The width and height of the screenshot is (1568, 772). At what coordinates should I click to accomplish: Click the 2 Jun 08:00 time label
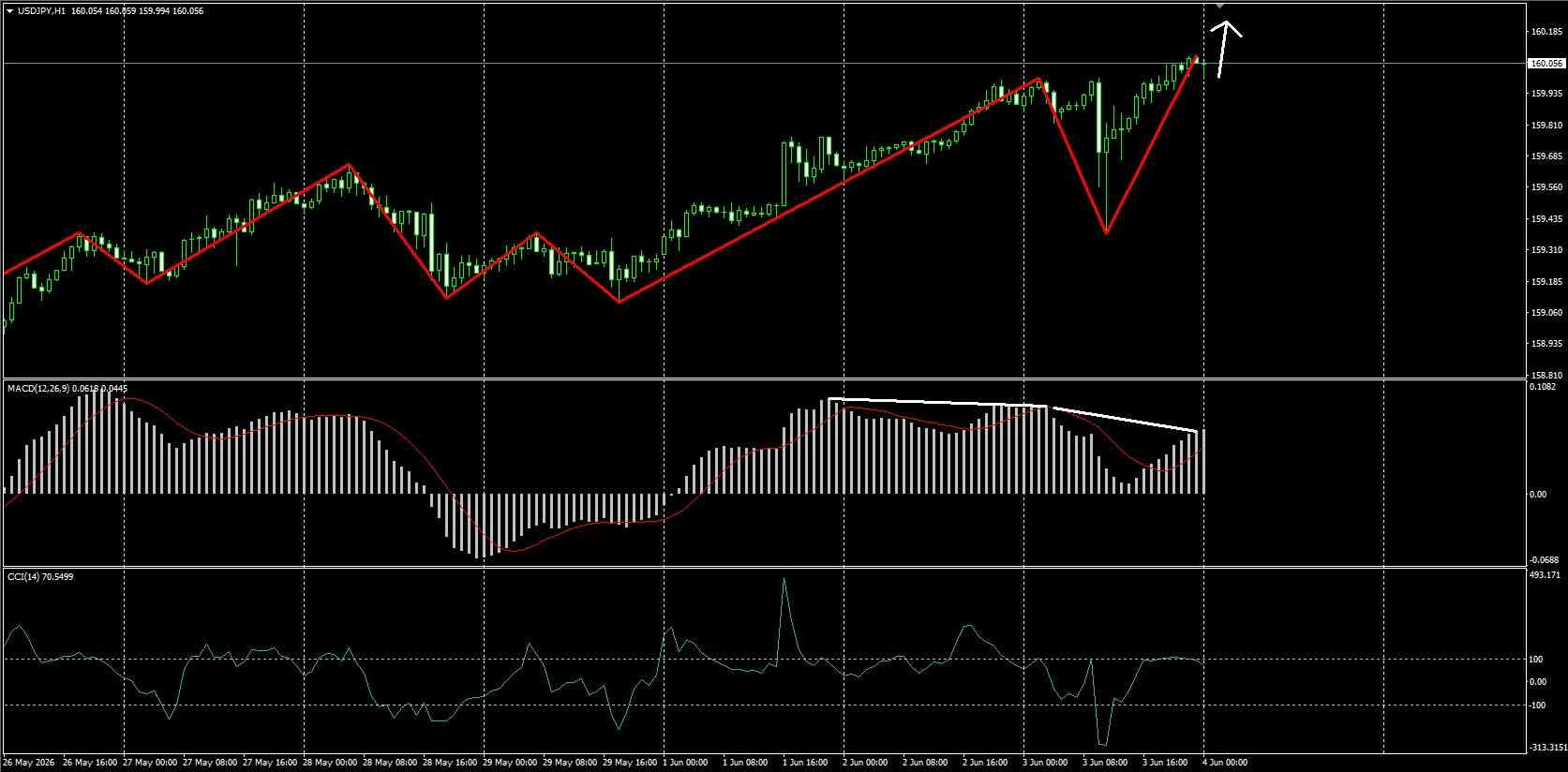[x=927, y=763]
